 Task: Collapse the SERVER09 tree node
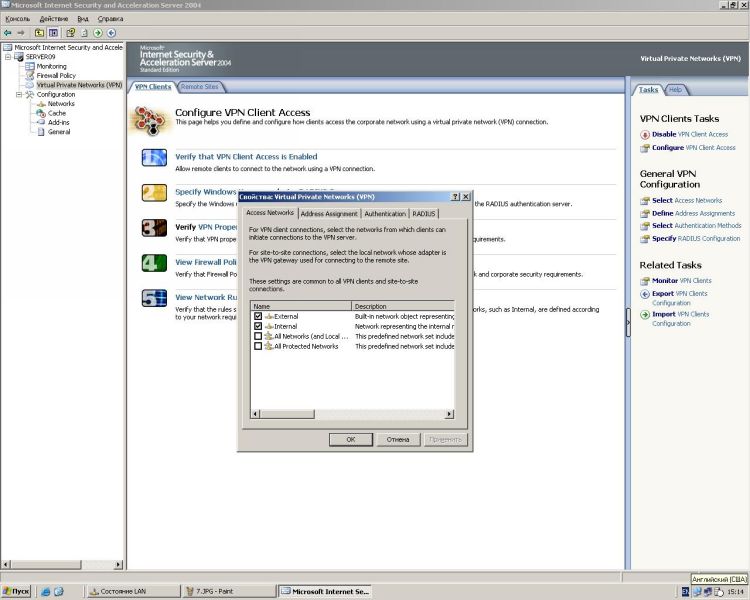[8, 56]
